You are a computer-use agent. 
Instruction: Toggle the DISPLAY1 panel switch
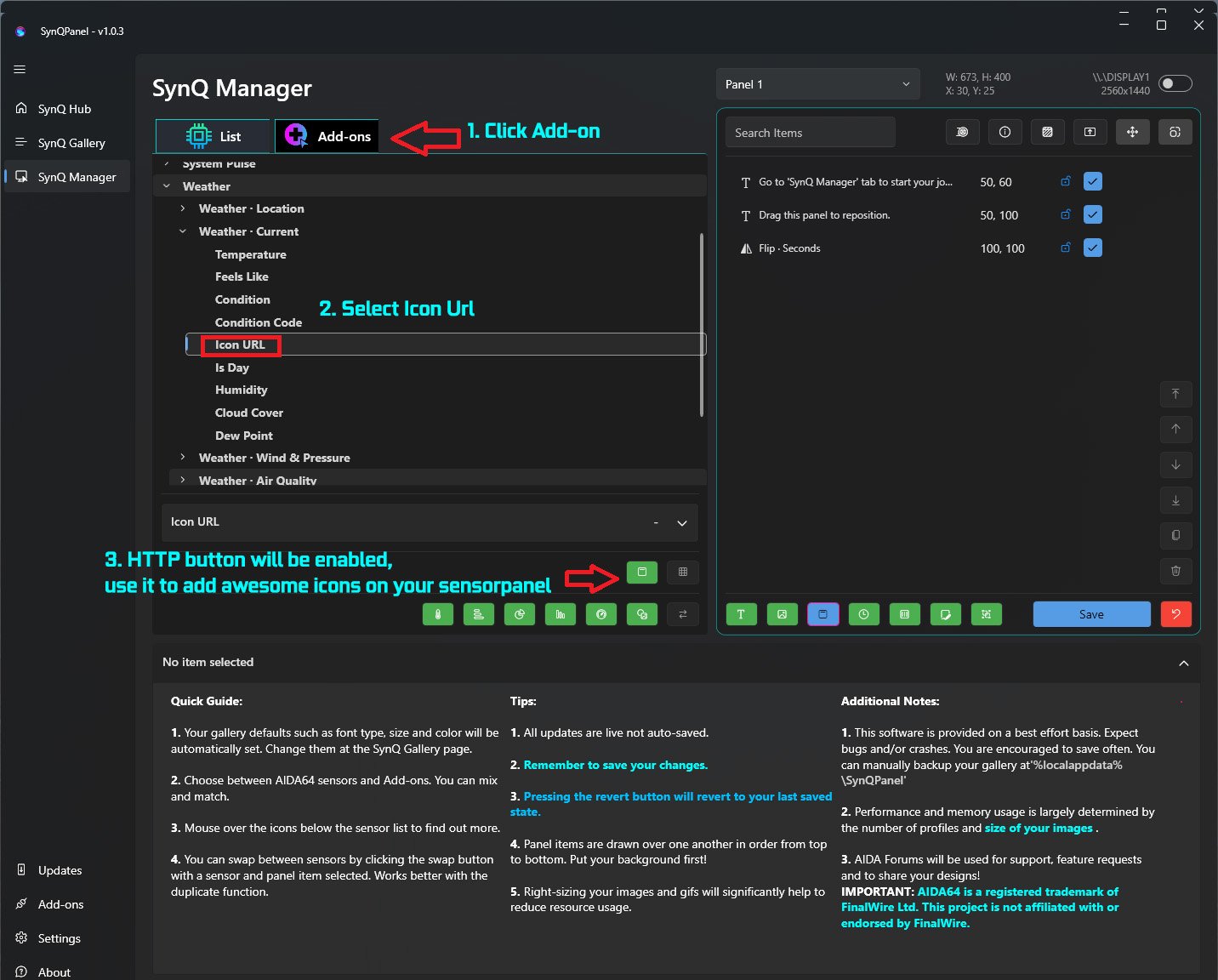tap(1175, 83)
